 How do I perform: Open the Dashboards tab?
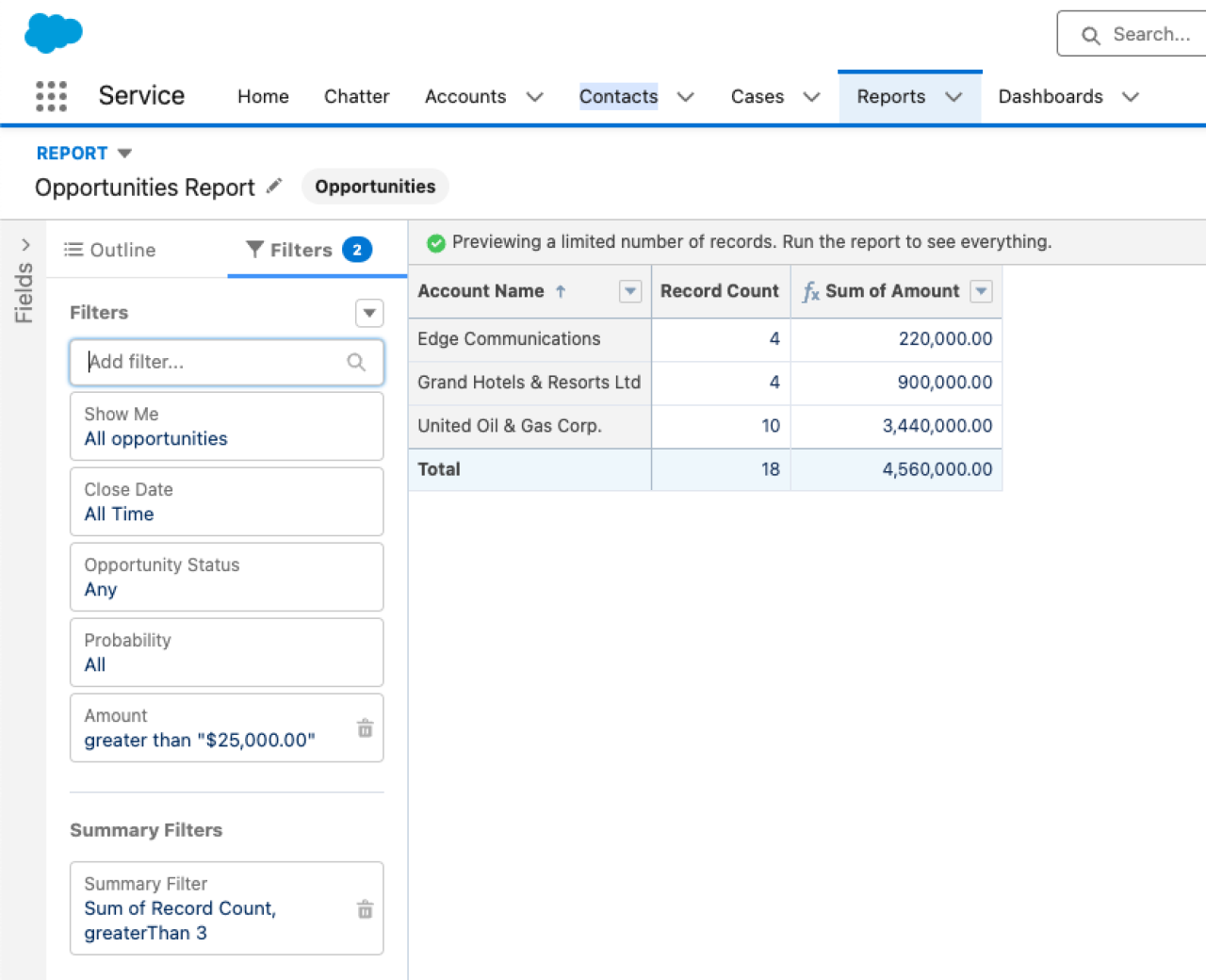click(x=1051, y=96)
